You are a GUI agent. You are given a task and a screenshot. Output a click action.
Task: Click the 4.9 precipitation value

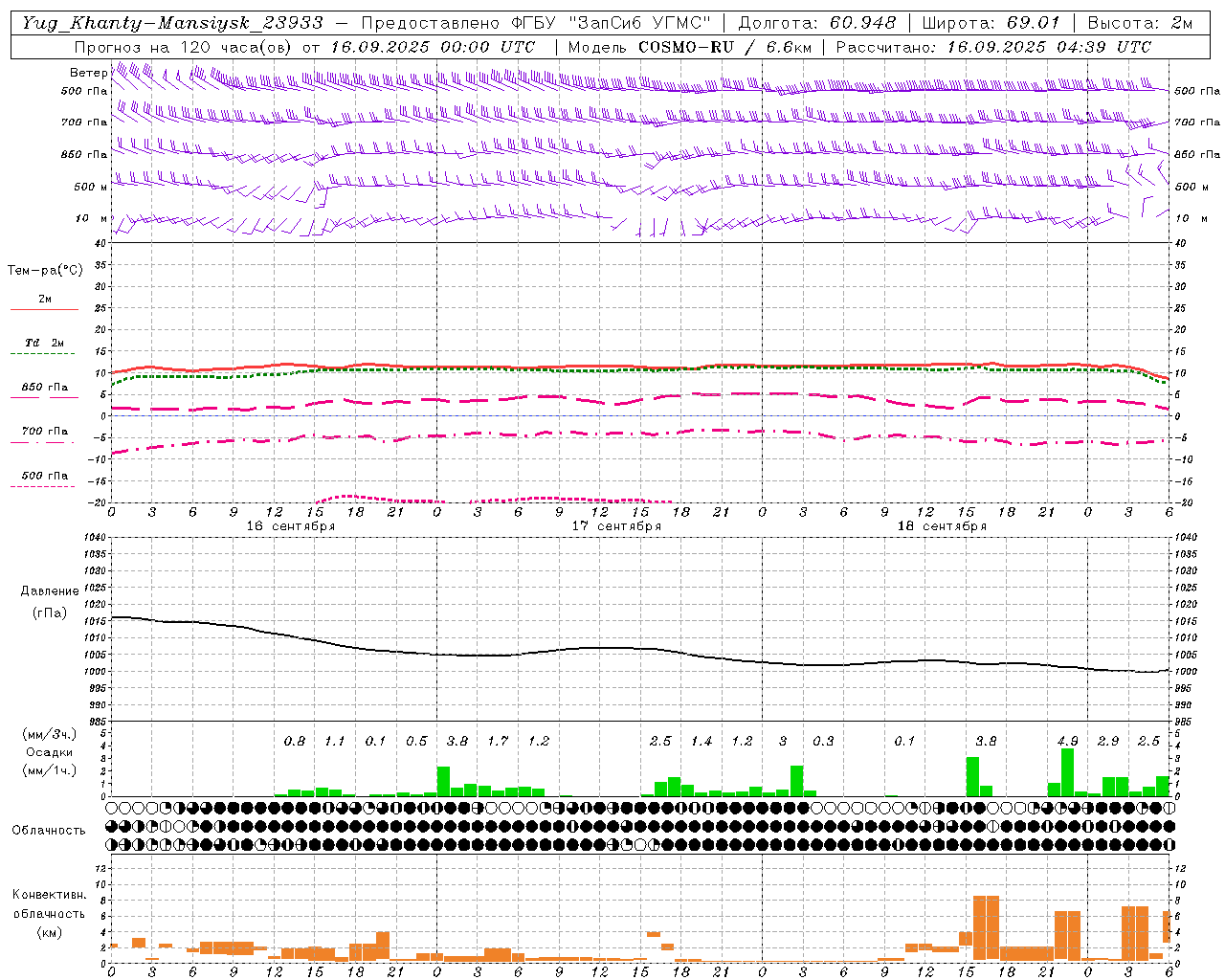(1068, 741)
